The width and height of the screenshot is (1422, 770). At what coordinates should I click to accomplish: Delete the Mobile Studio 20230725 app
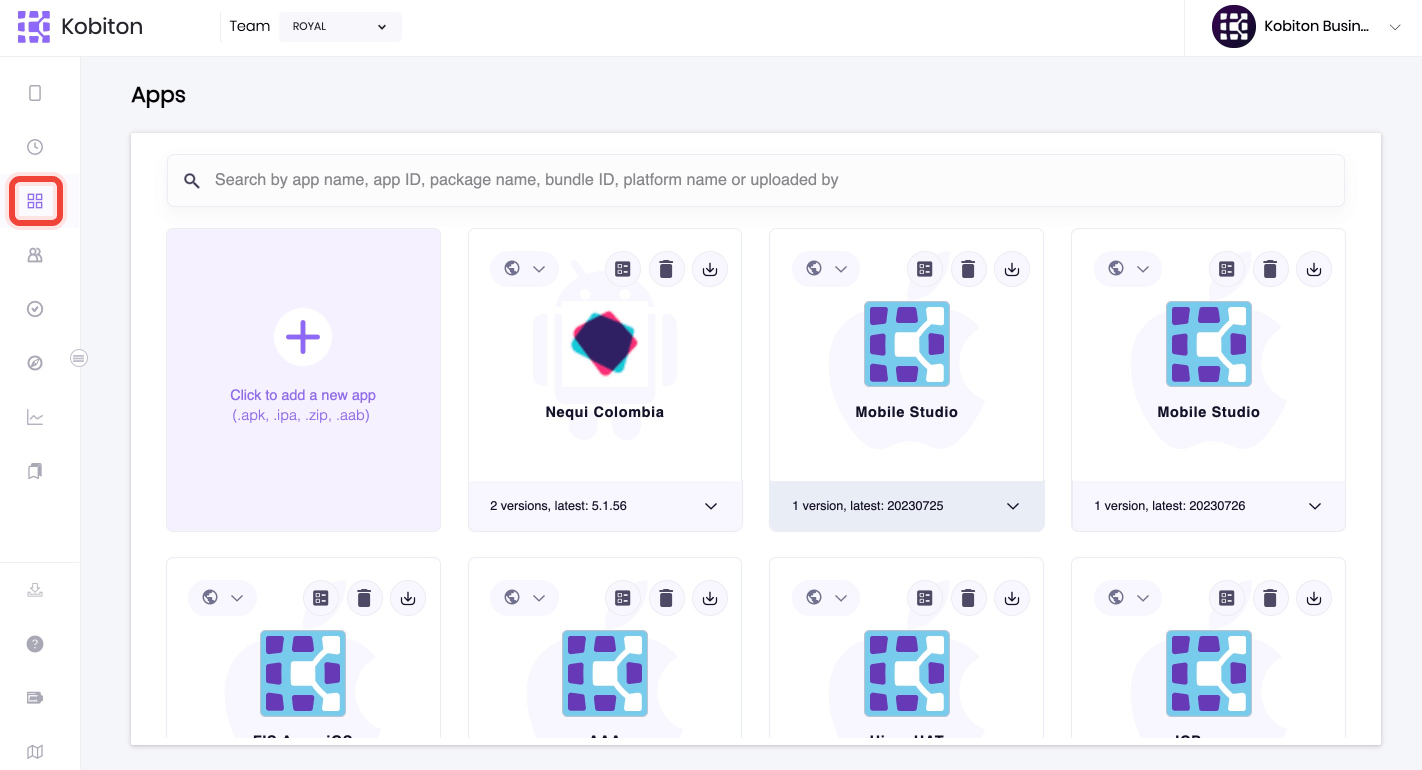969,269
